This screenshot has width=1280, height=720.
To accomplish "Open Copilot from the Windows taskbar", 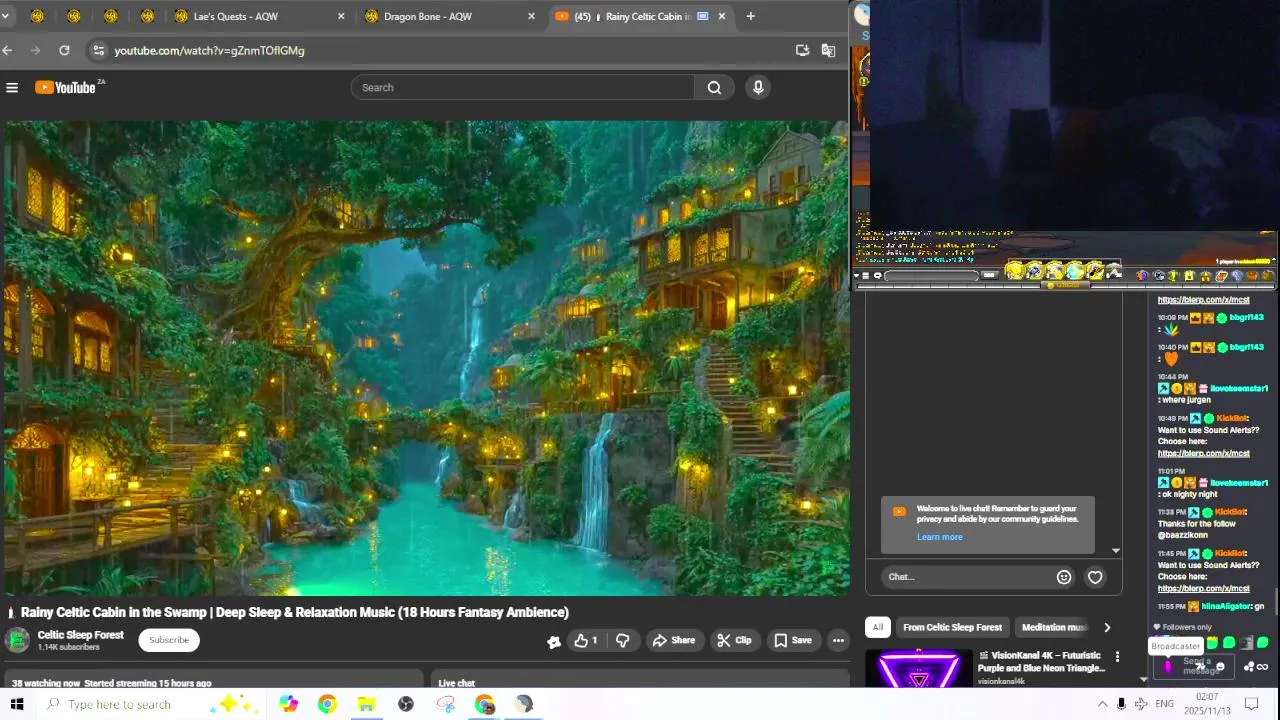I will [289, 704].
